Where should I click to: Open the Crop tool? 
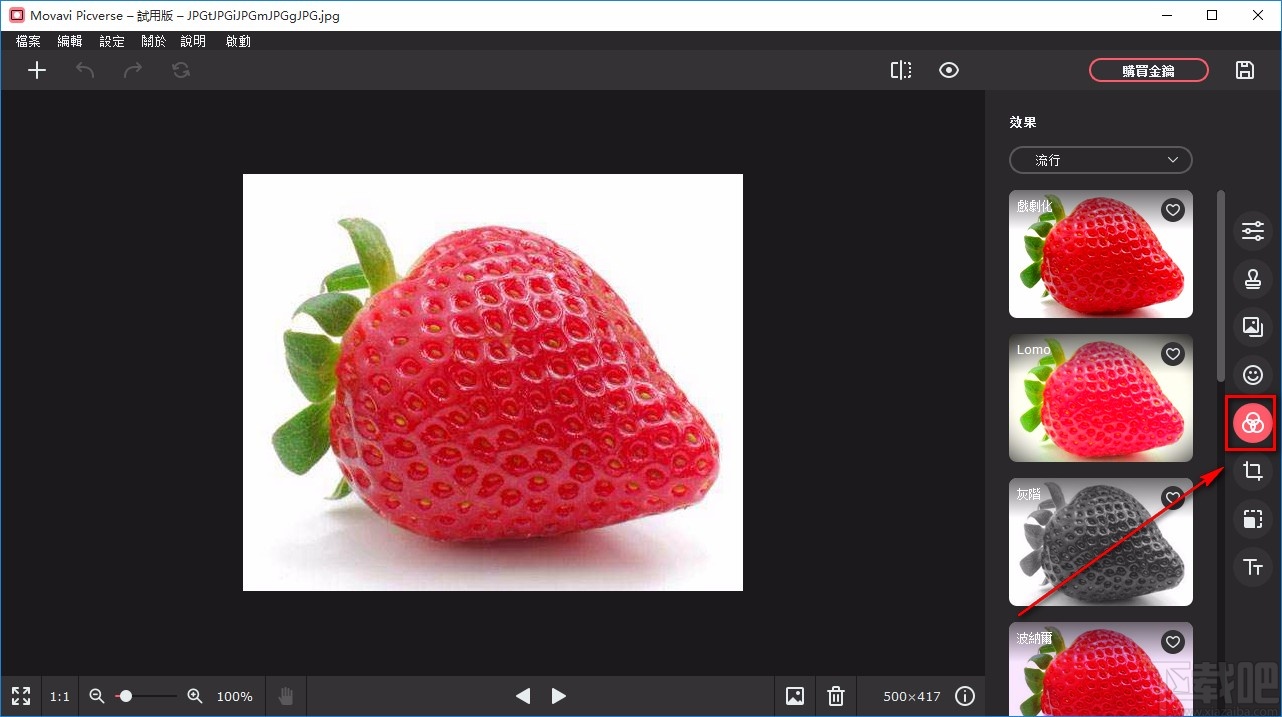point(1252,471)
